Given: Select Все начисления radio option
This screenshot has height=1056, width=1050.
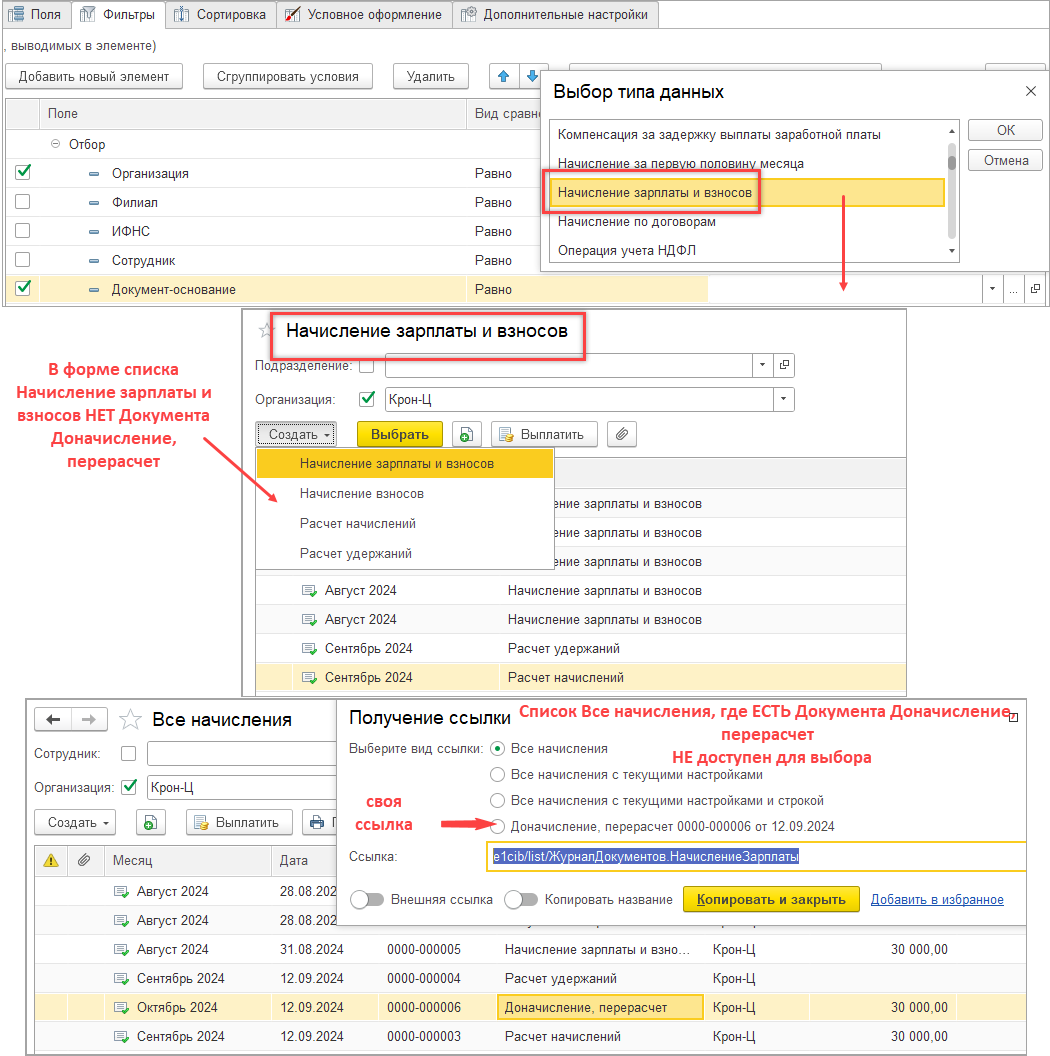Looking at the screenshot, I should click(497, 749).
